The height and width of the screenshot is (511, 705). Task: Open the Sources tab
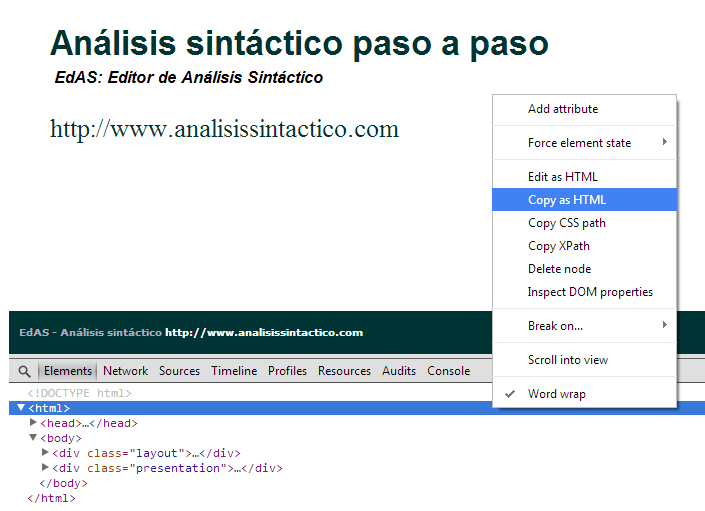click(x=179, y=371)
